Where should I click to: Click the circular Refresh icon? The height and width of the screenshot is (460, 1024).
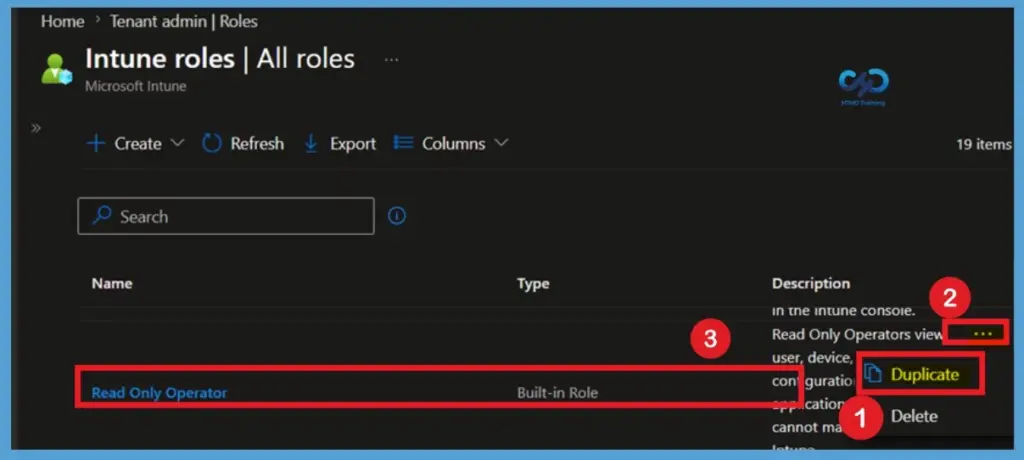pos(212,144)
